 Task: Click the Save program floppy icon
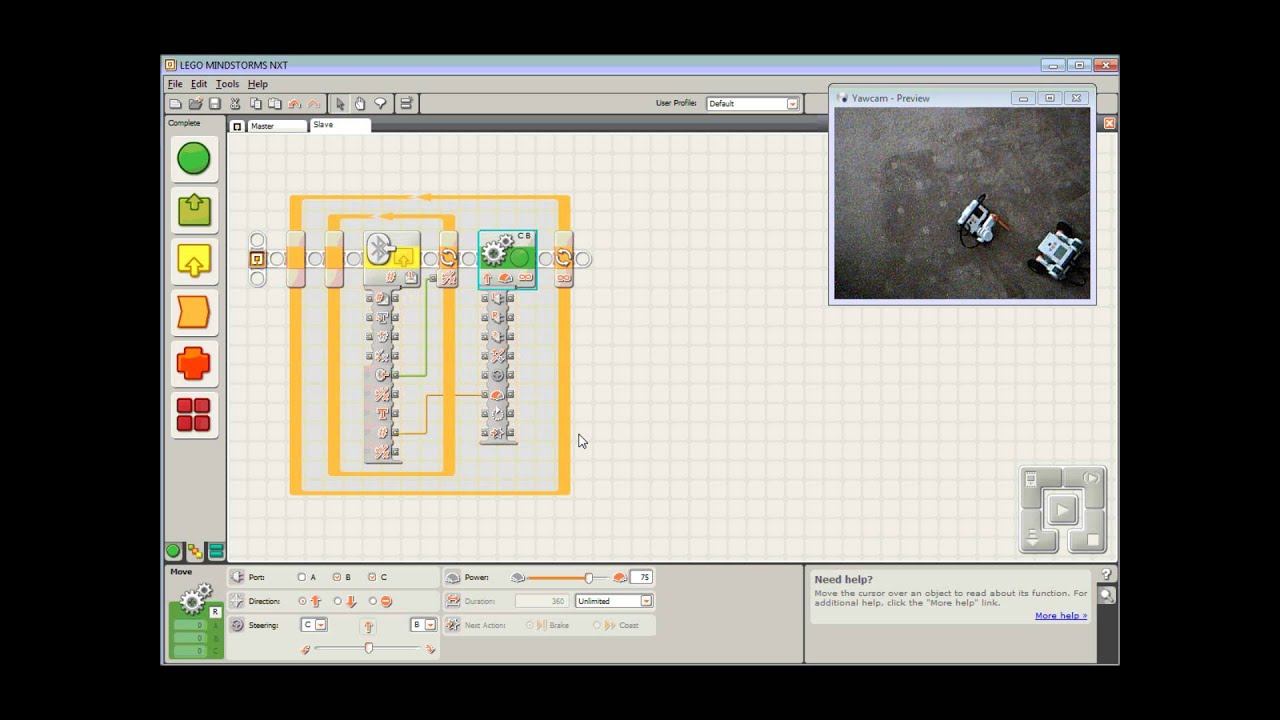[215, 104]
